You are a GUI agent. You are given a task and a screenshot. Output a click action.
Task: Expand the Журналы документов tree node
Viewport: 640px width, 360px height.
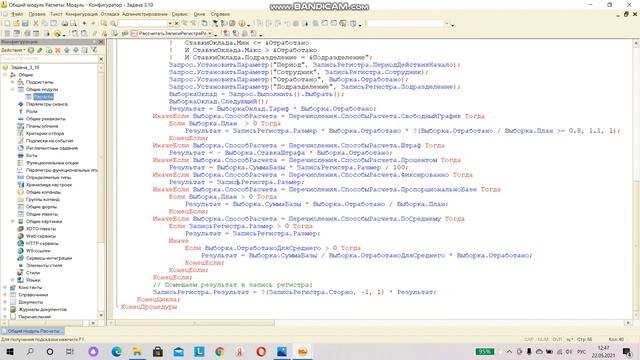(5, 309)
